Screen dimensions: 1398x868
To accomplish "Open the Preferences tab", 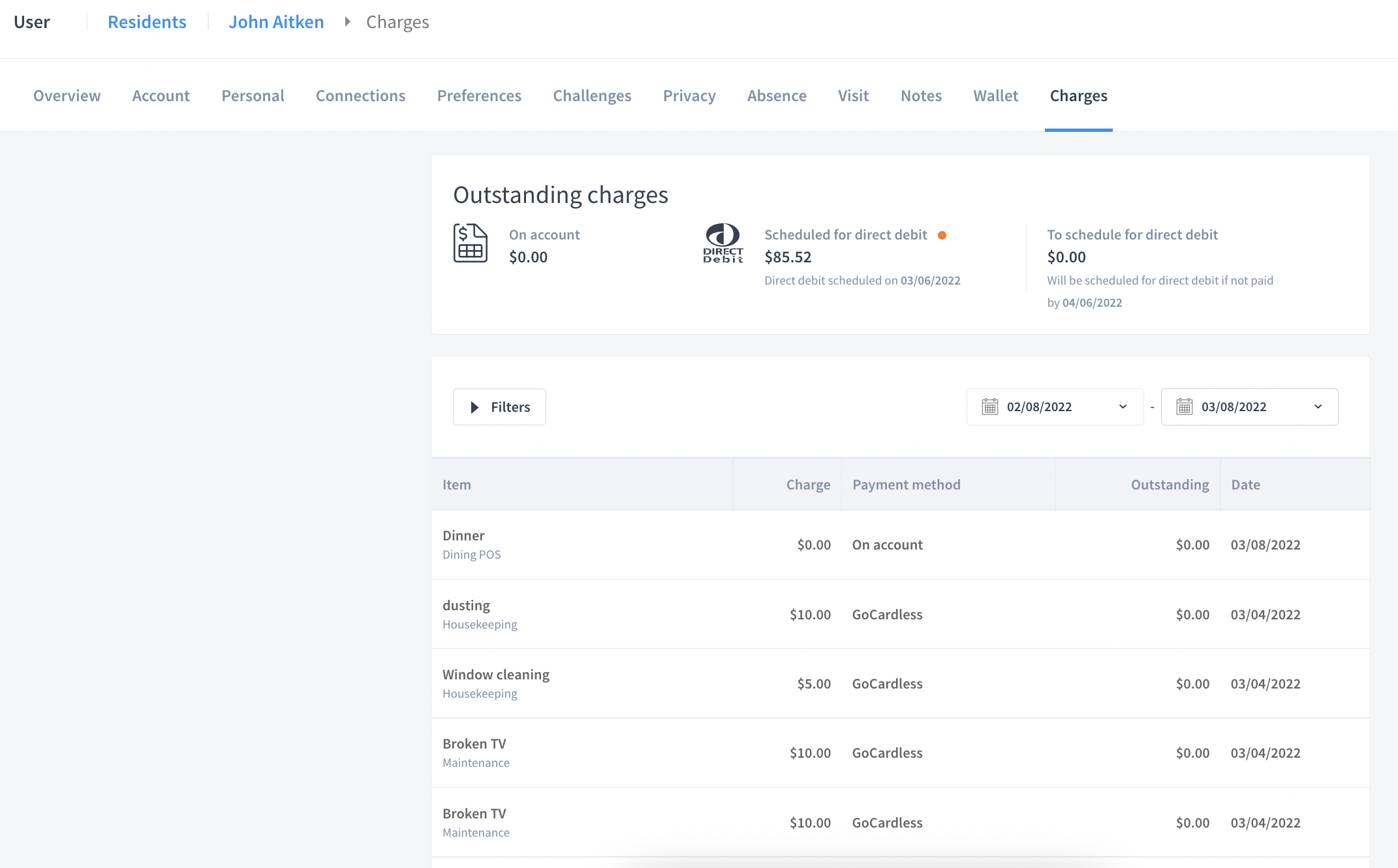I will pyautogui.click(x=480, y=96).
